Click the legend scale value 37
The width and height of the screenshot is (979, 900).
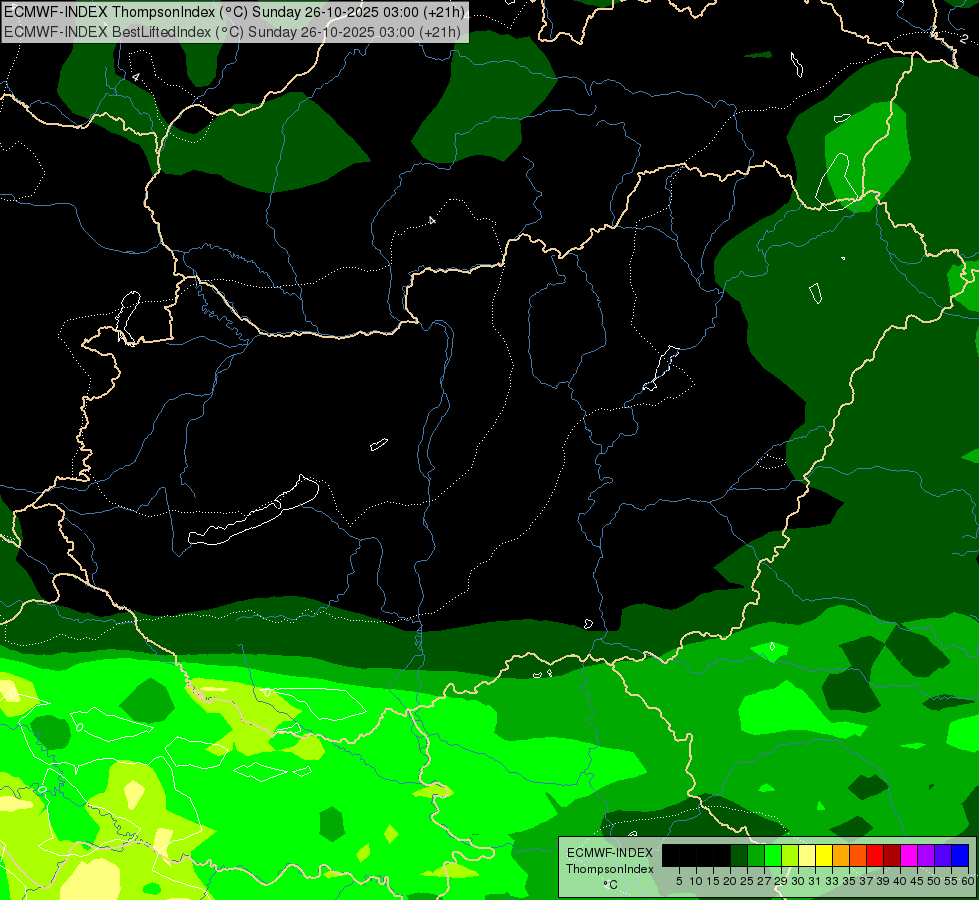[x=866, y=881]
